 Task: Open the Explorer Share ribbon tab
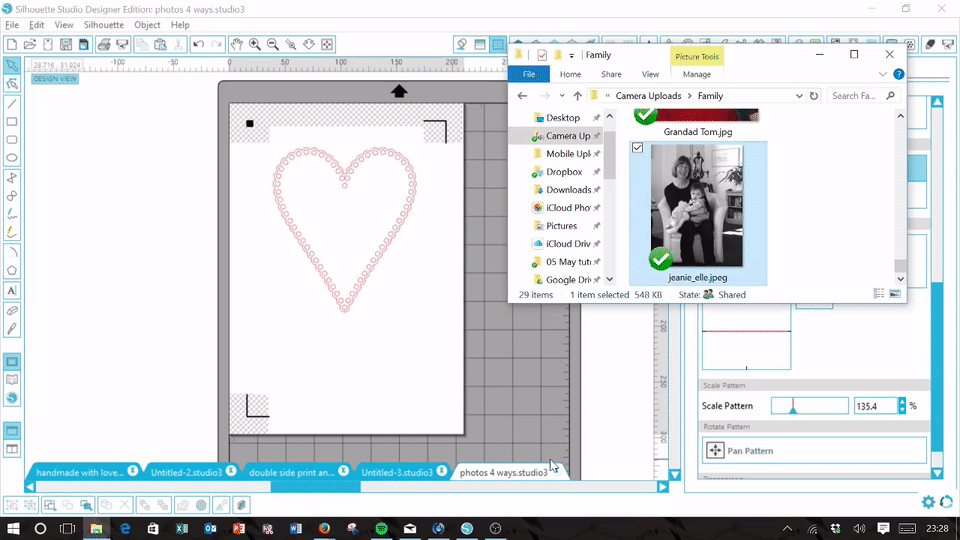click(611, 74)
